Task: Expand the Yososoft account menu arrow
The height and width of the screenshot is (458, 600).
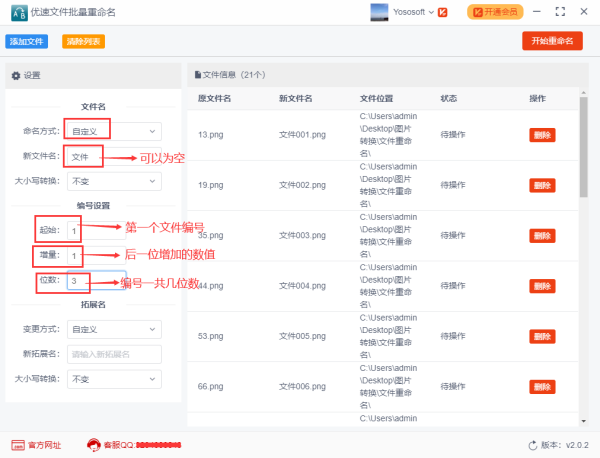Action: point(429,12)
